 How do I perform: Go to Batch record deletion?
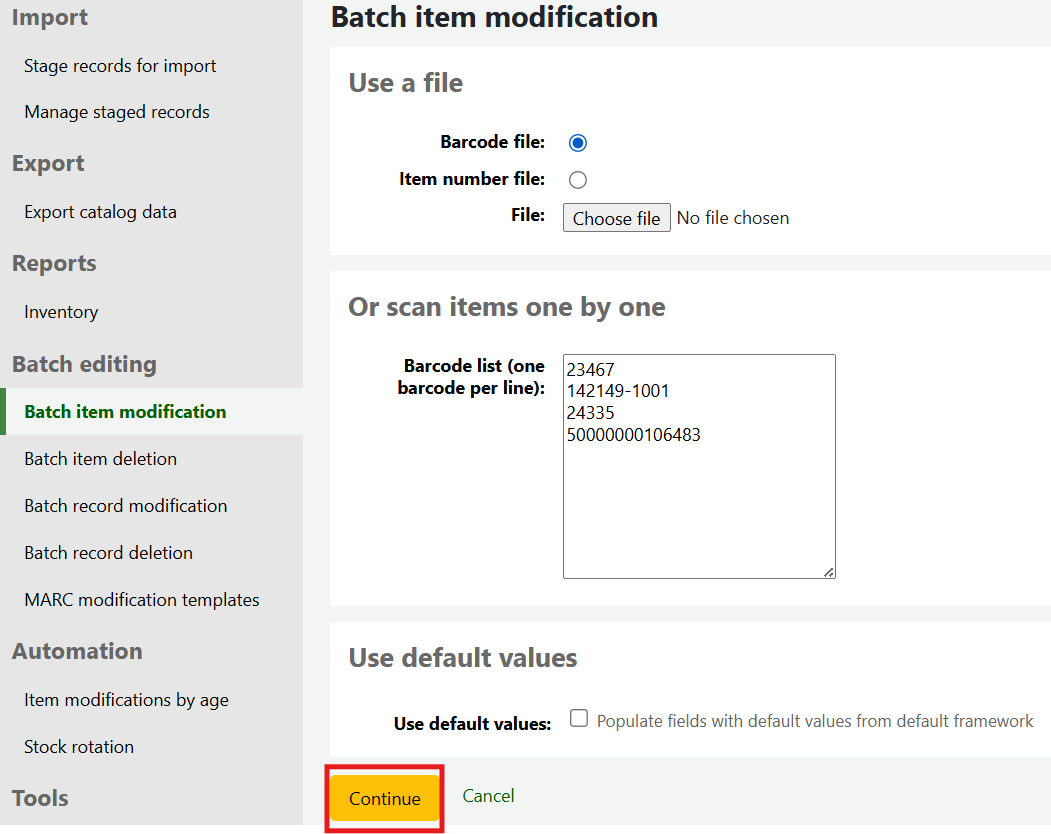tap(108, 553)
